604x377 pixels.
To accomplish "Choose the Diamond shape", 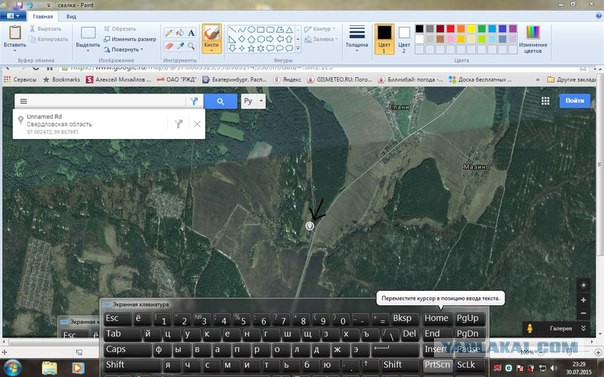I will click(x=242, y=39).
